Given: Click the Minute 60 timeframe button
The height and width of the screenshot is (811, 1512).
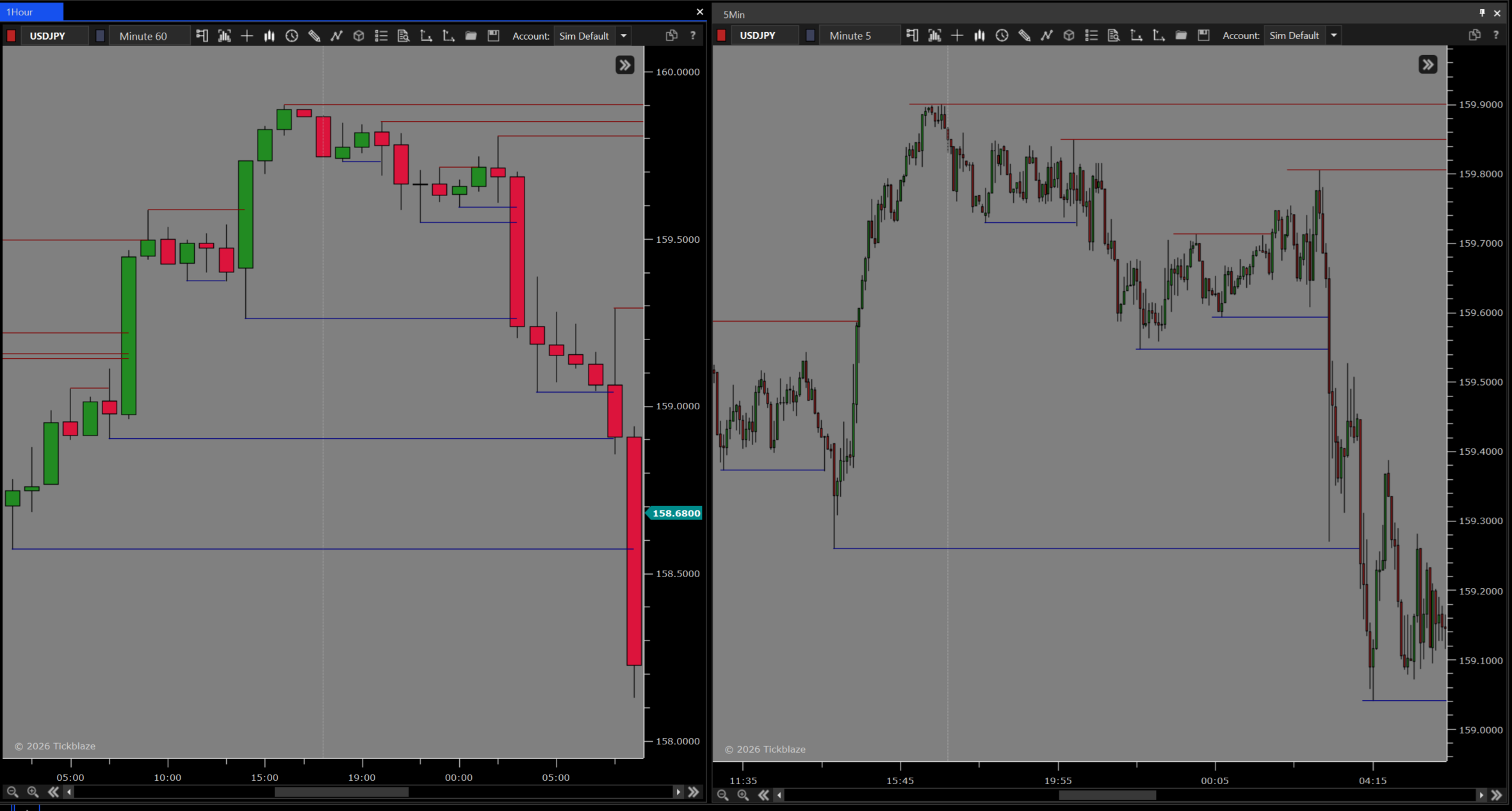Looking at the screenshot, I should (x=143, y=36).
